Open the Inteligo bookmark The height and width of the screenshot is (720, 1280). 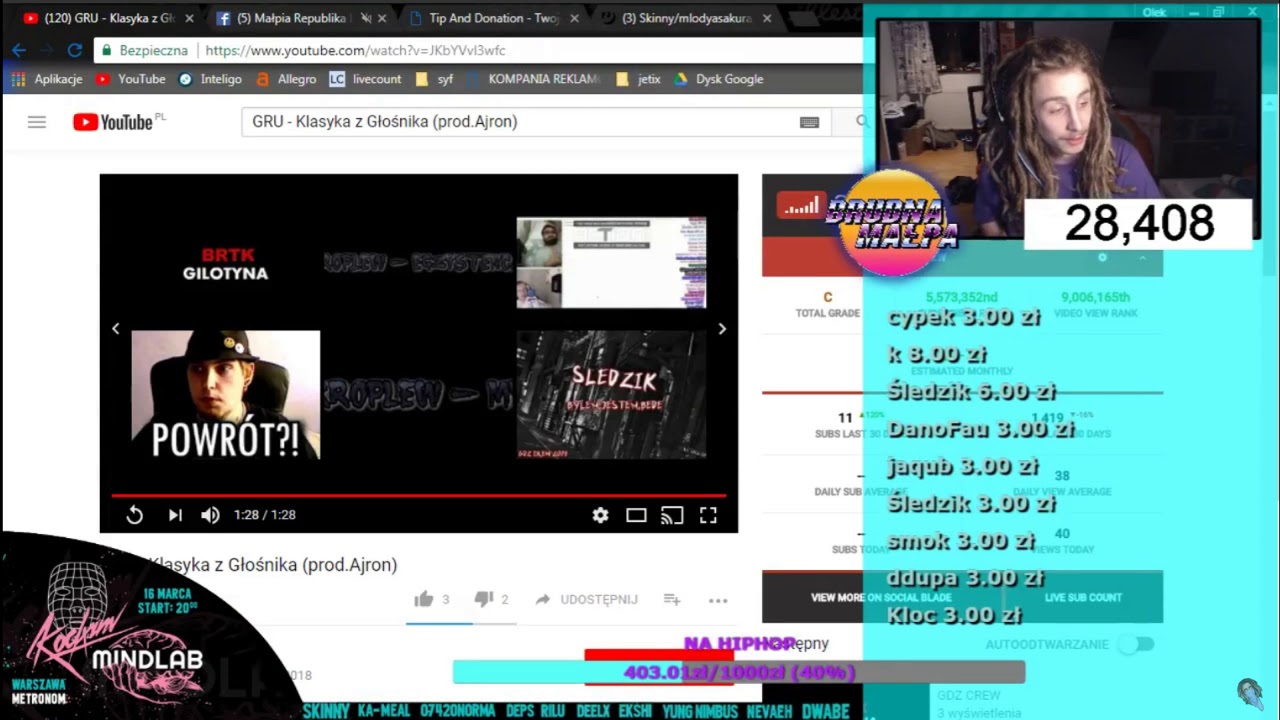pyautogui.click(x=210, y=79)
